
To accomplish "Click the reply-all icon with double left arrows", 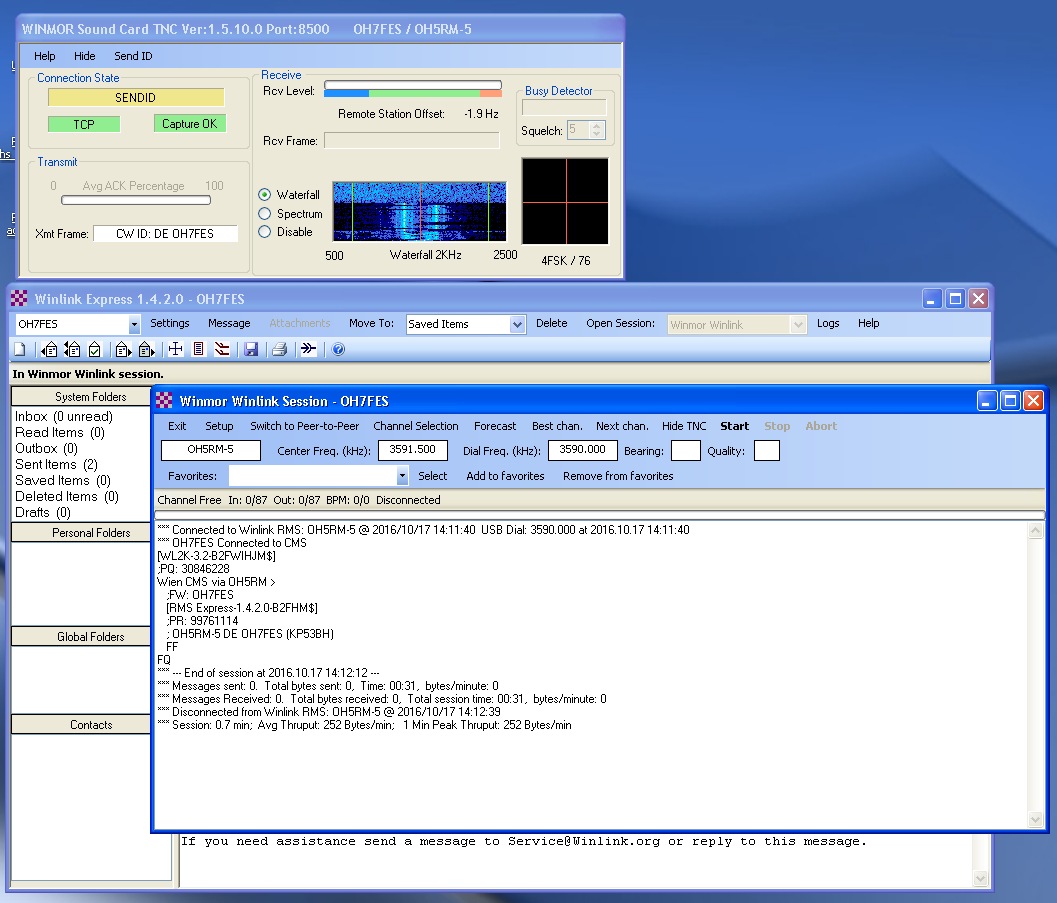I will 72,349.
